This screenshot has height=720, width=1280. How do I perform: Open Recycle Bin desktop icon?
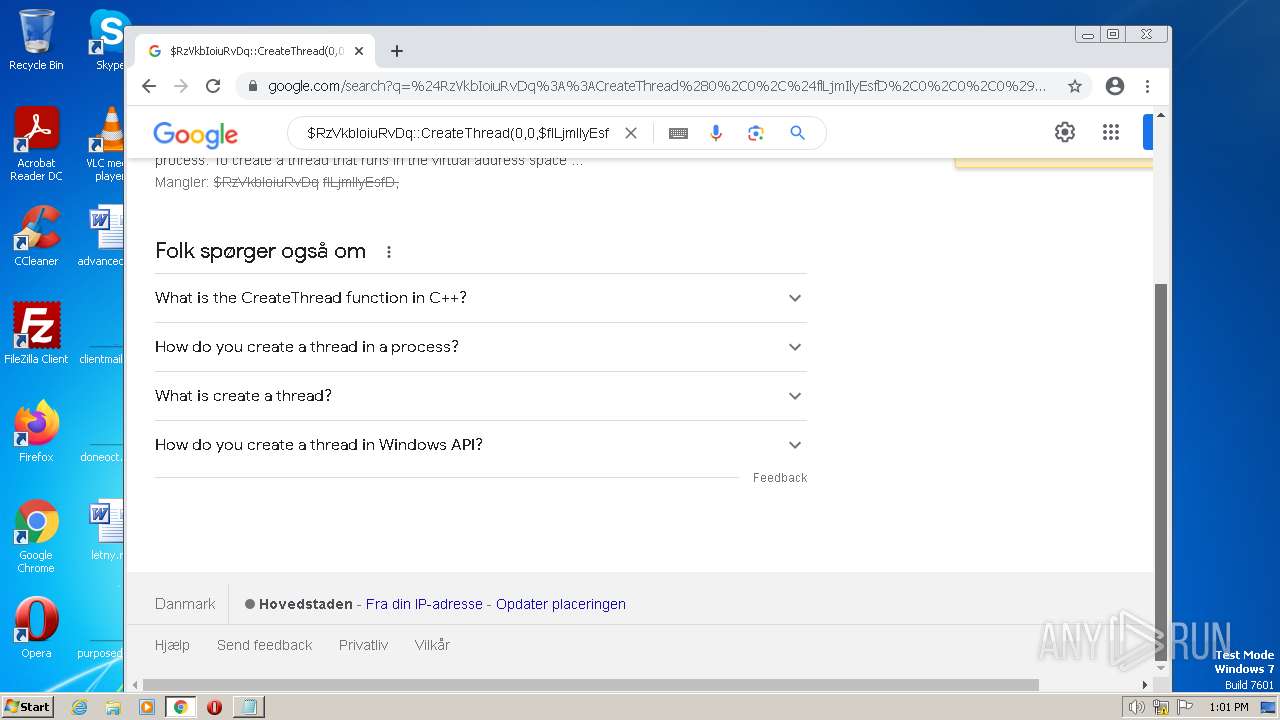click(x=36, y=40)
